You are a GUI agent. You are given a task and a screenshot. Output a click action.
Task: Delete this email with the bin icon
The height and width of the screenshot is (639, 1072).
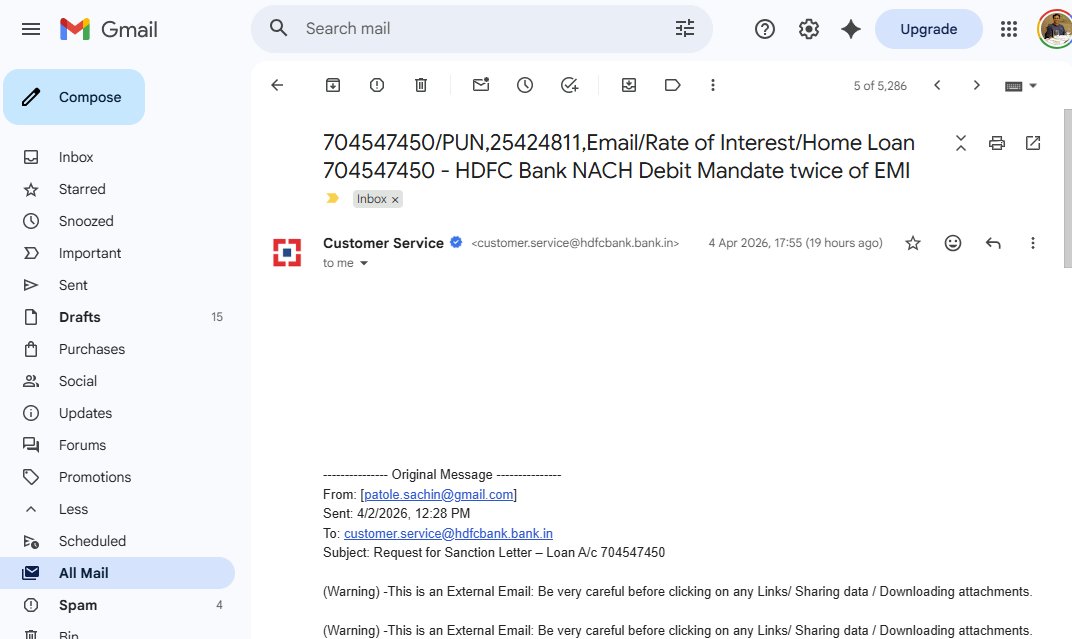[x=421, y=85]
